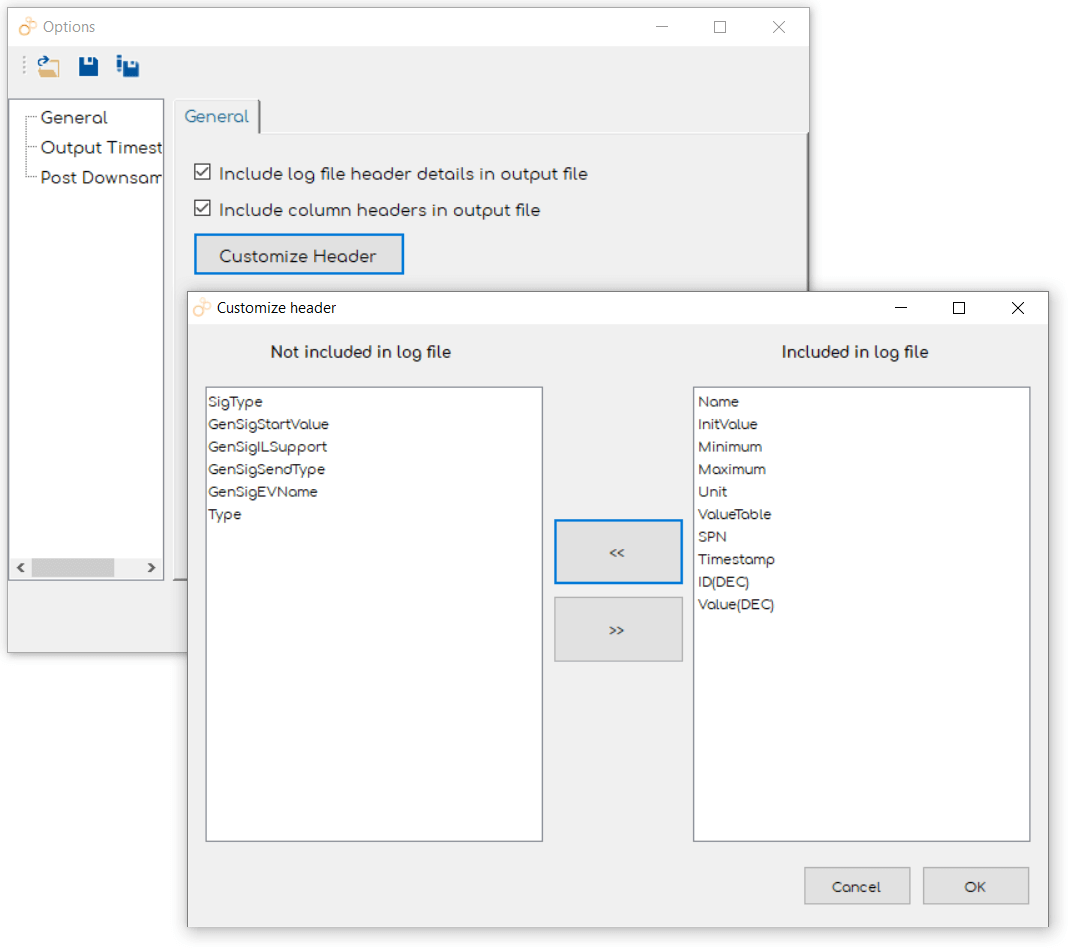Cancel the Customize header dialog
This screenshot has height=948, width=1069.
tap(857, 886)
